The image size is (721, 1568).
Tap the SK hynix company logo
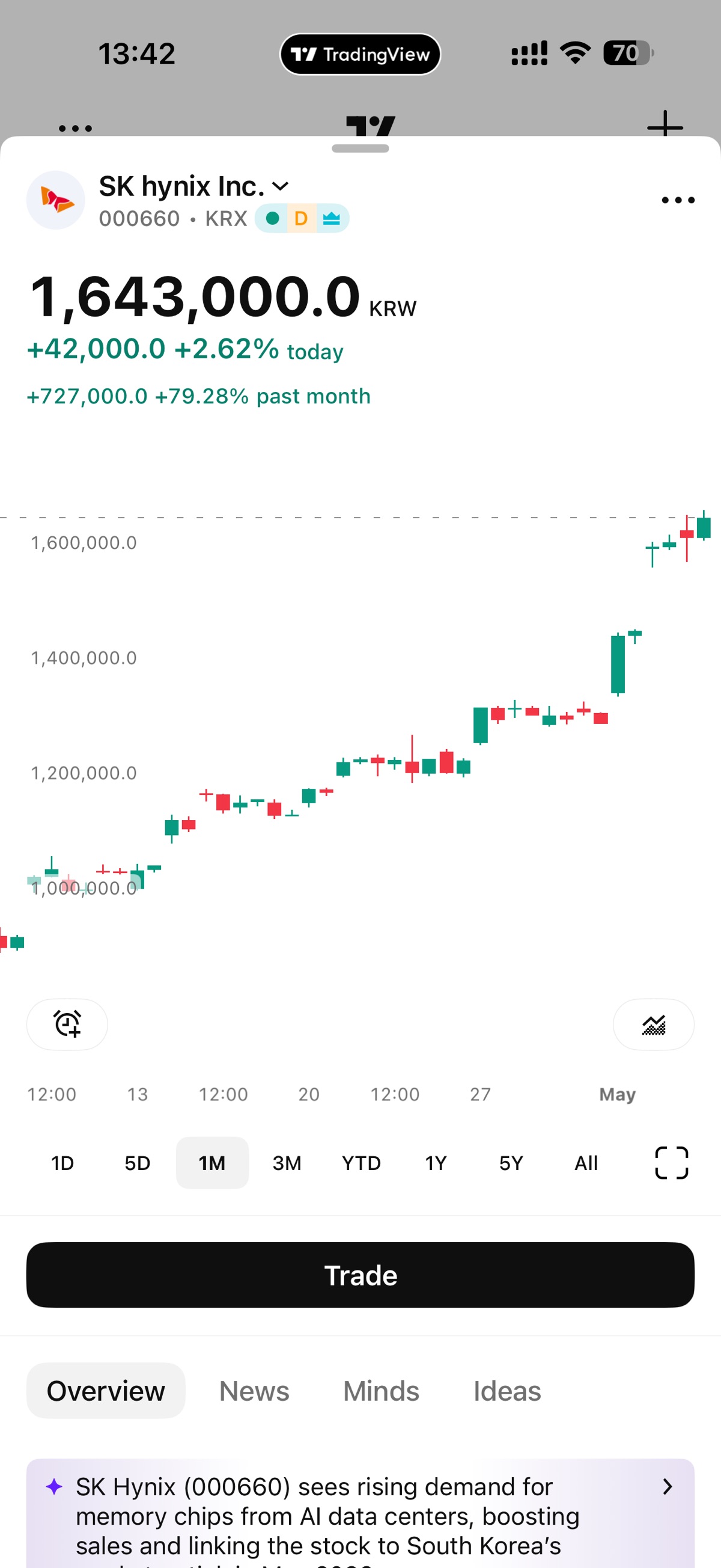[x=55, y=200]
